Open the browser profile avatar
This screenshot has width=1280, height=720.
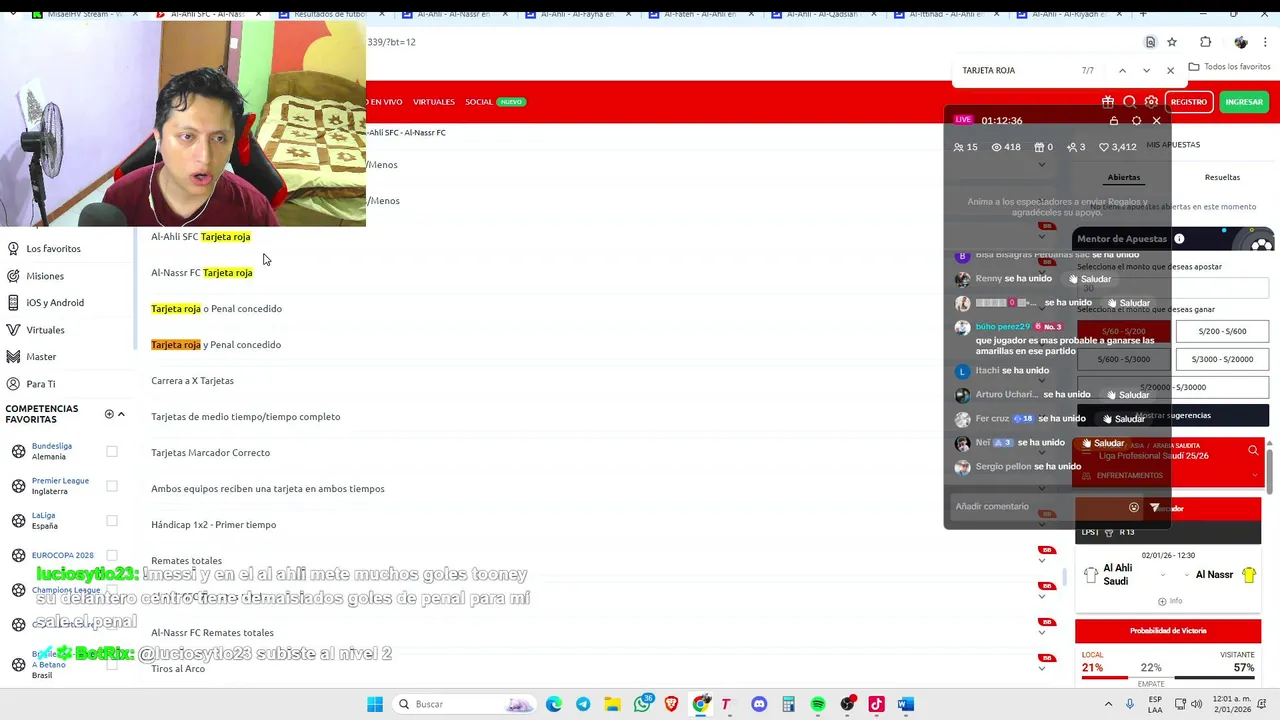[1241, 42]
